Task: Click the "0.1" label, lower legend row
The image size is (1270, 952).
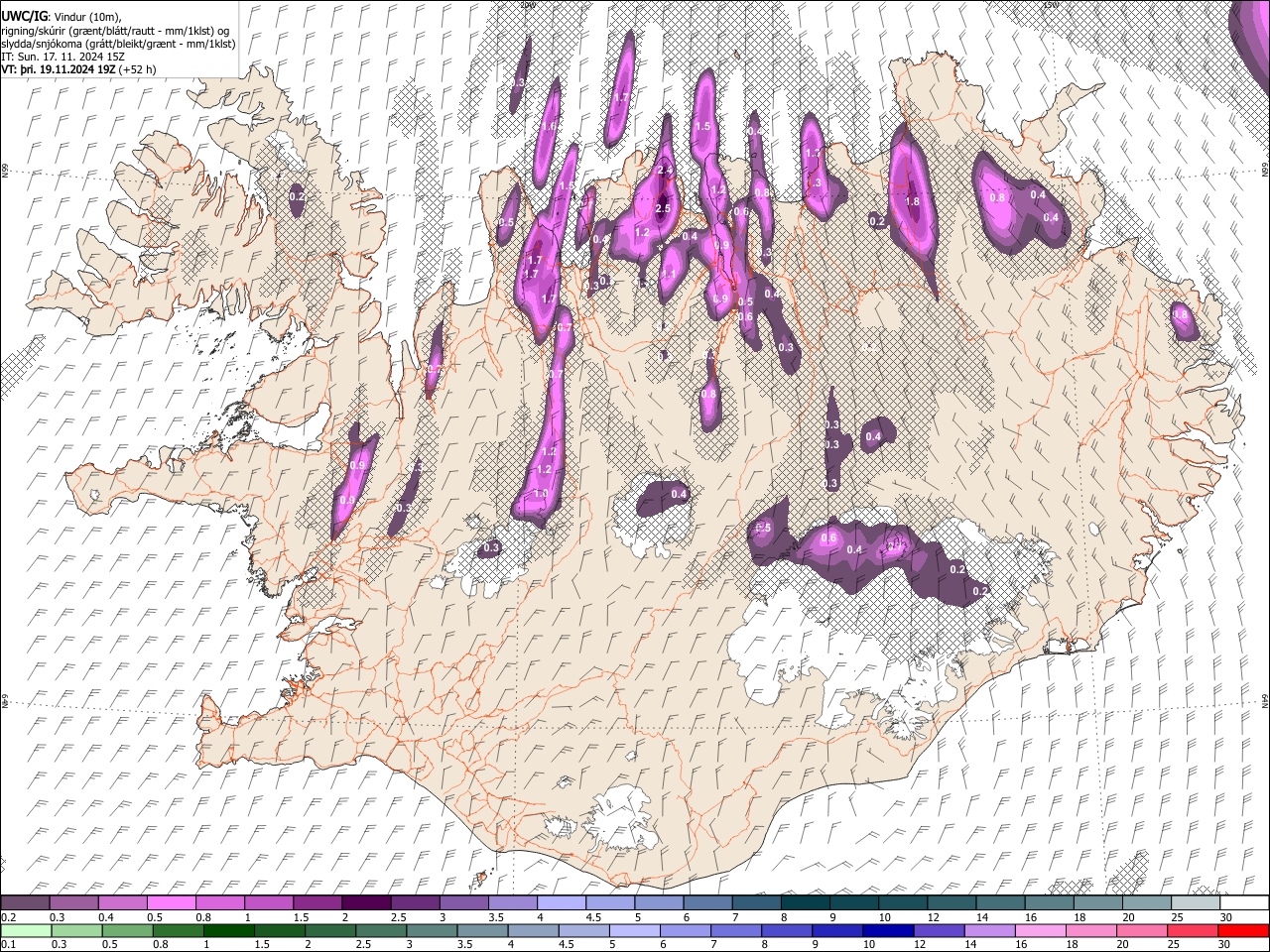Action: (x=8, y=944)
